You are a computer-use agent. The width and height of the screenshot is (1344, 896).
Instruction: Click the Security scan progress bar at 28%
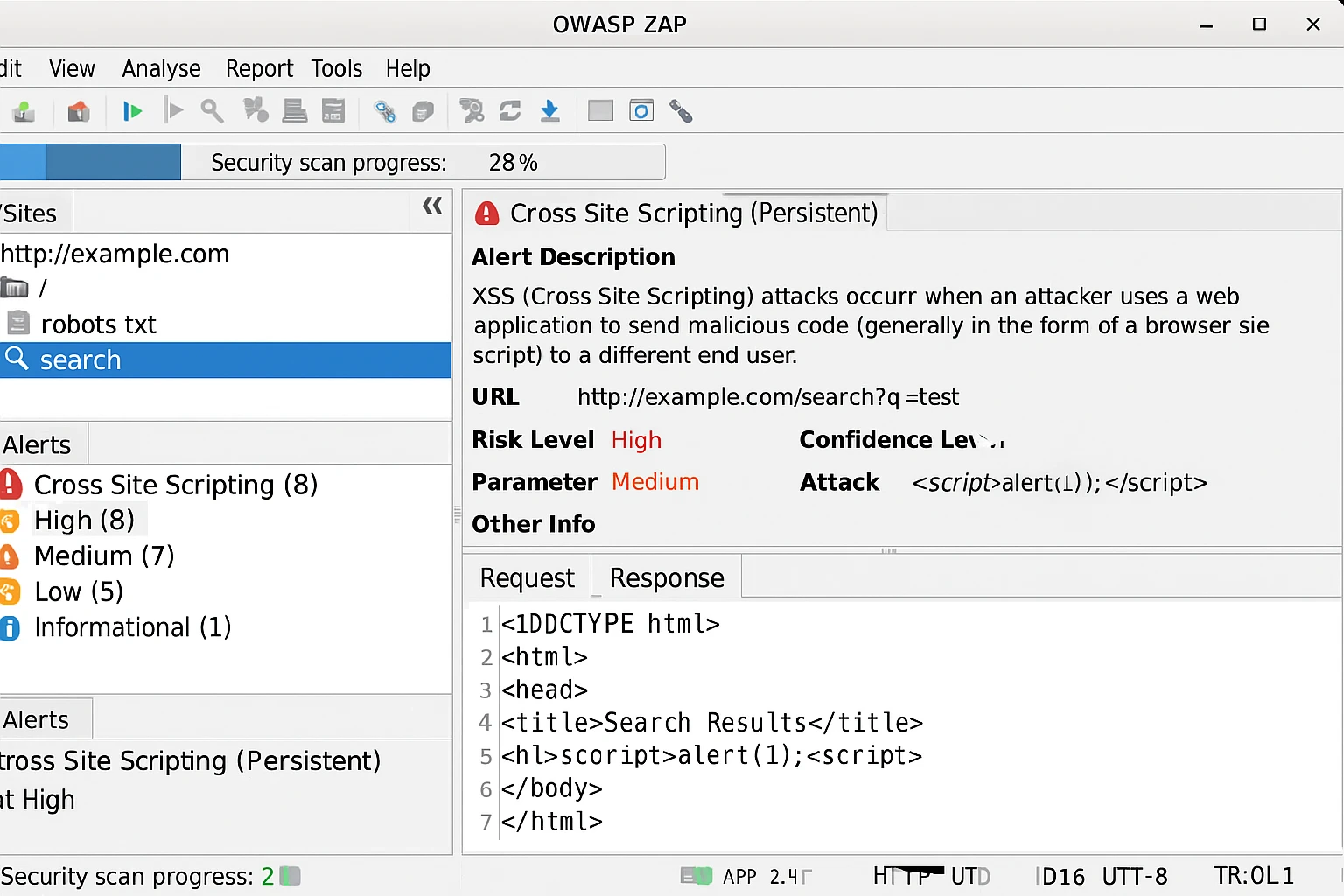(x=332, y=162)
